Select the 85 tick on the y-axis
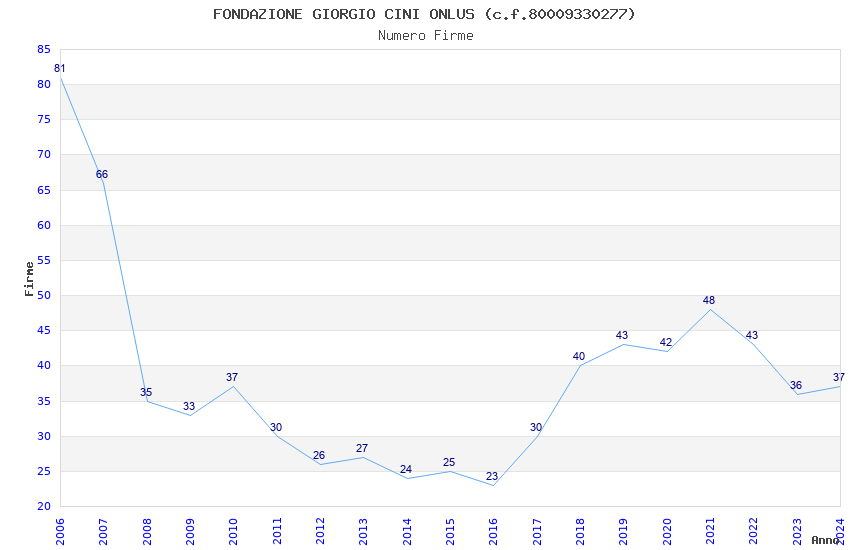Image resolution: width=850 pixels, height=550 pixels. coord(44,50)
